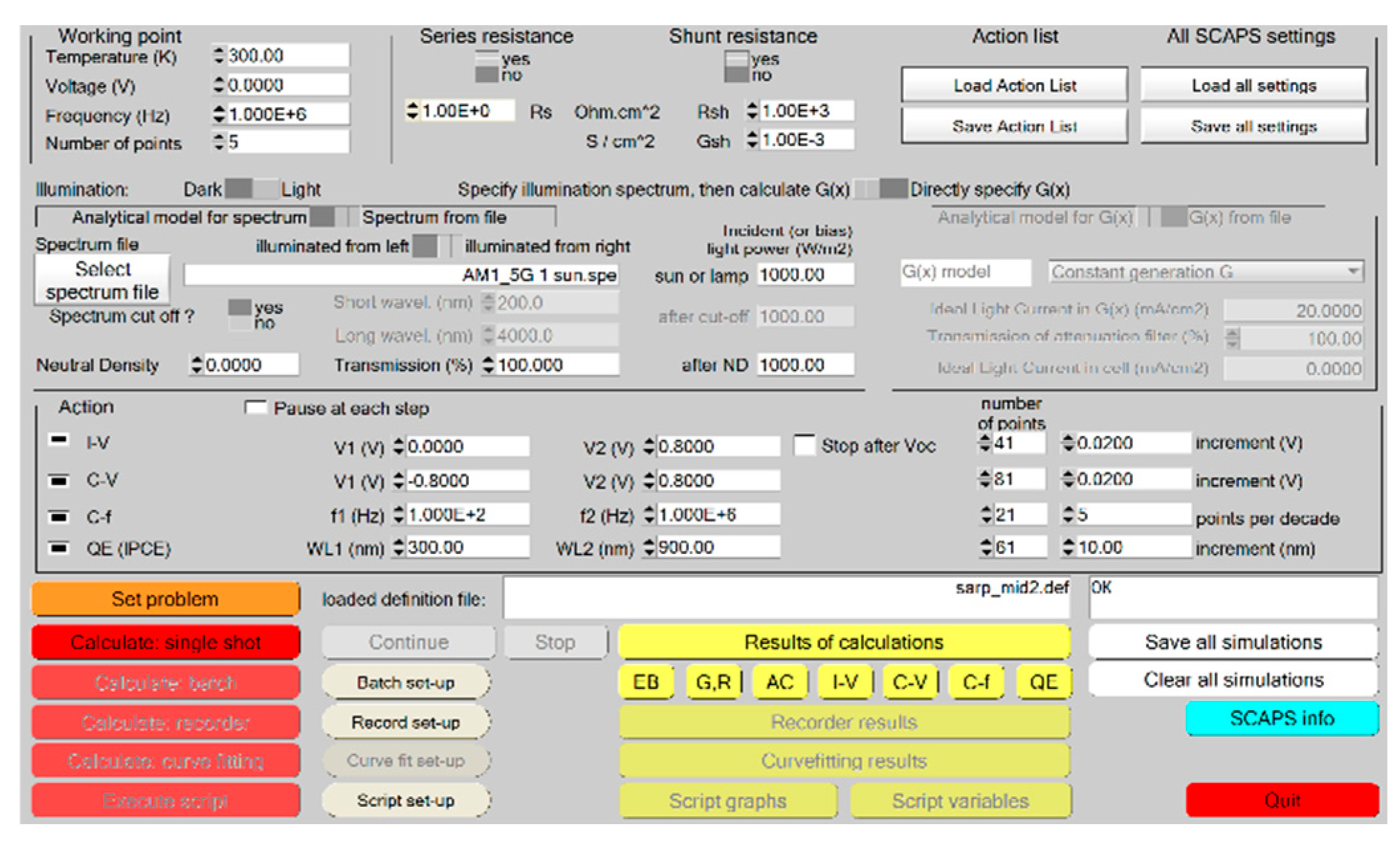Click the Neutral Density spinner arrows
The image size is (1400, 848).
(197, 365)
